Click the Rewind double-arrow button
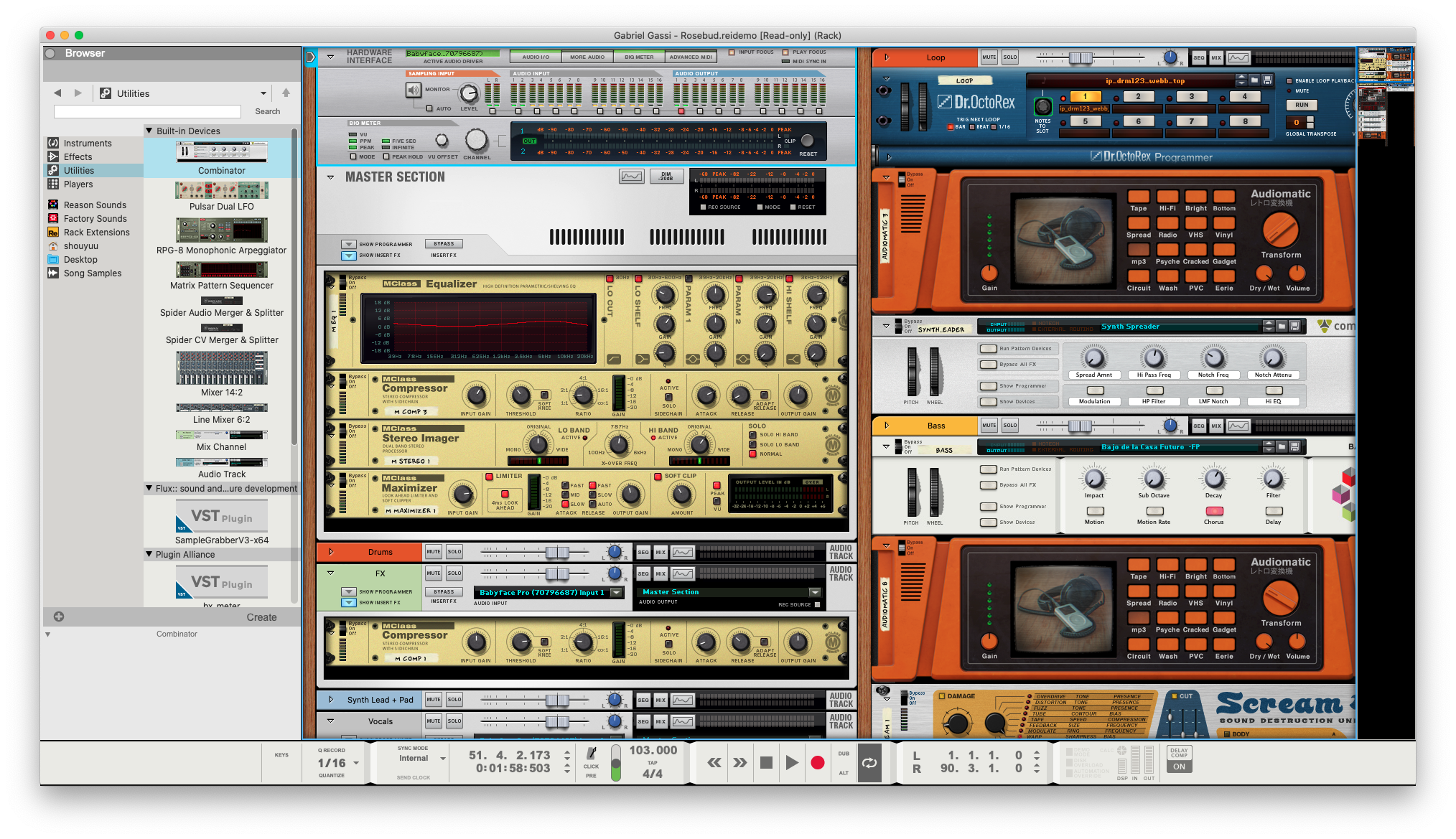Image resolution: width=1456 pixels, height=839 pixels. click(714, 762)
